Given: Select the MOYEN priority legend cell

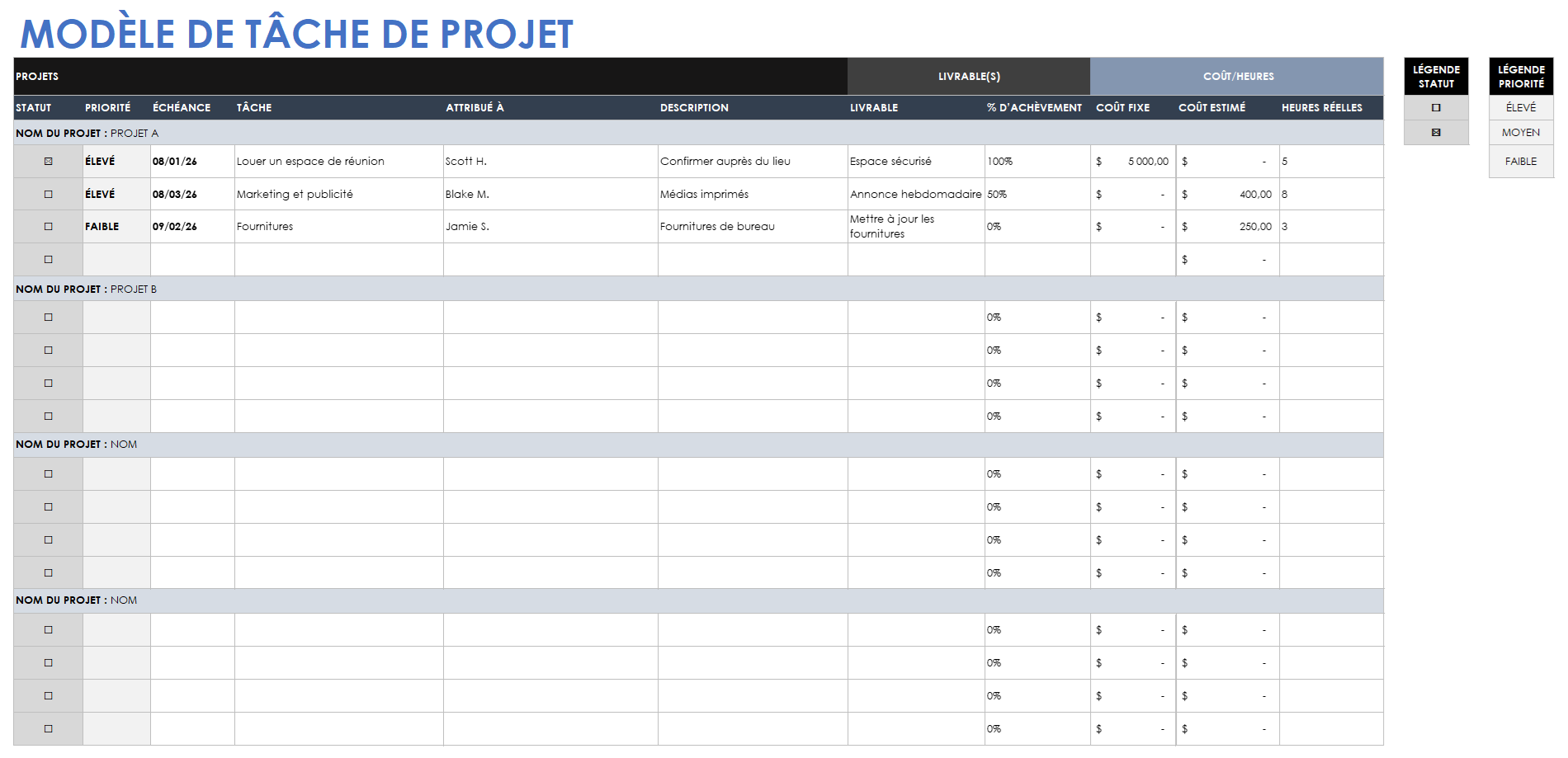Looking at the screenshot, I should point(1521,133).
